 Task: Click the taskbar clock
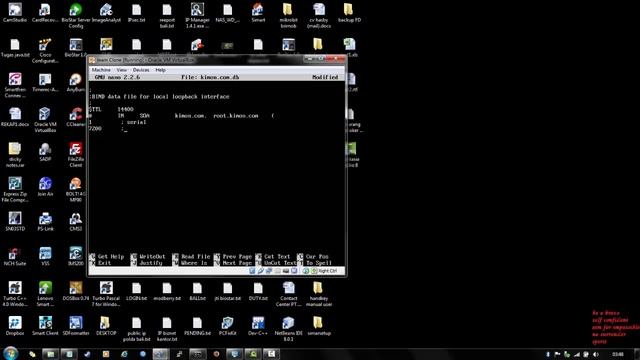coord(618,354)
